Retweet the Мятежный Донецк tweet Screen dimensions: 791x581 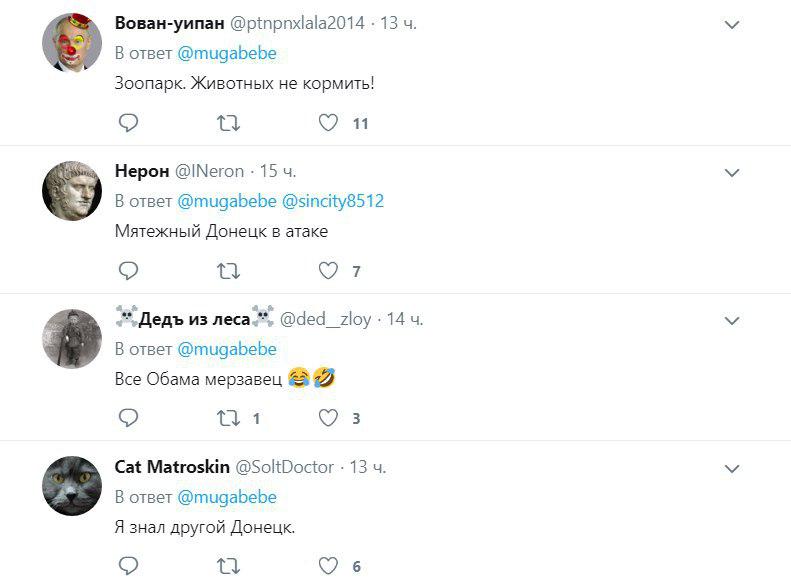click(228, 271)
